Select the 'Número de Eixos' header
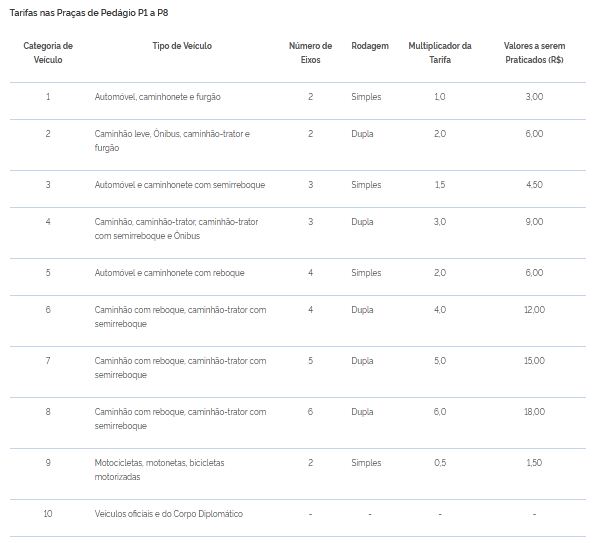This screenshot has width=595, height=543. [310, 53]
